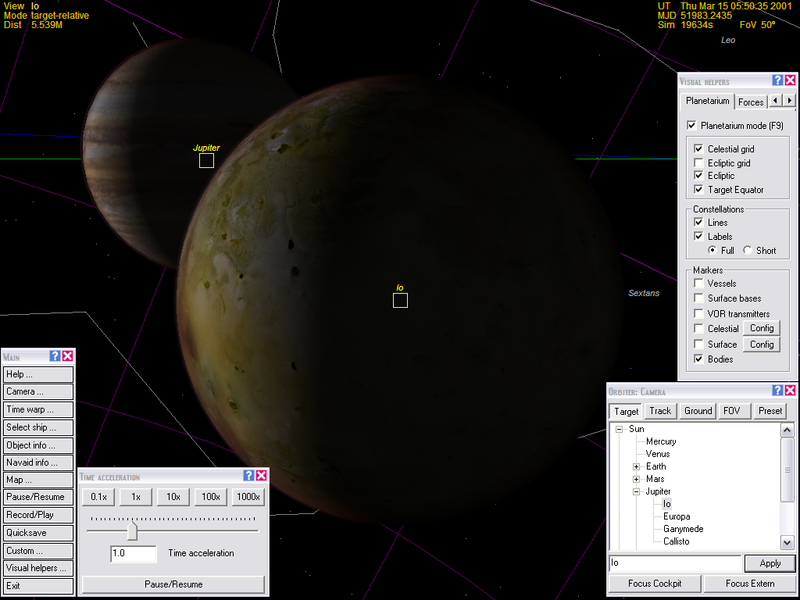The height and width of the screenshot is (600, 800).
Task: Close the Time acceleration window
Action: (261, 476)
